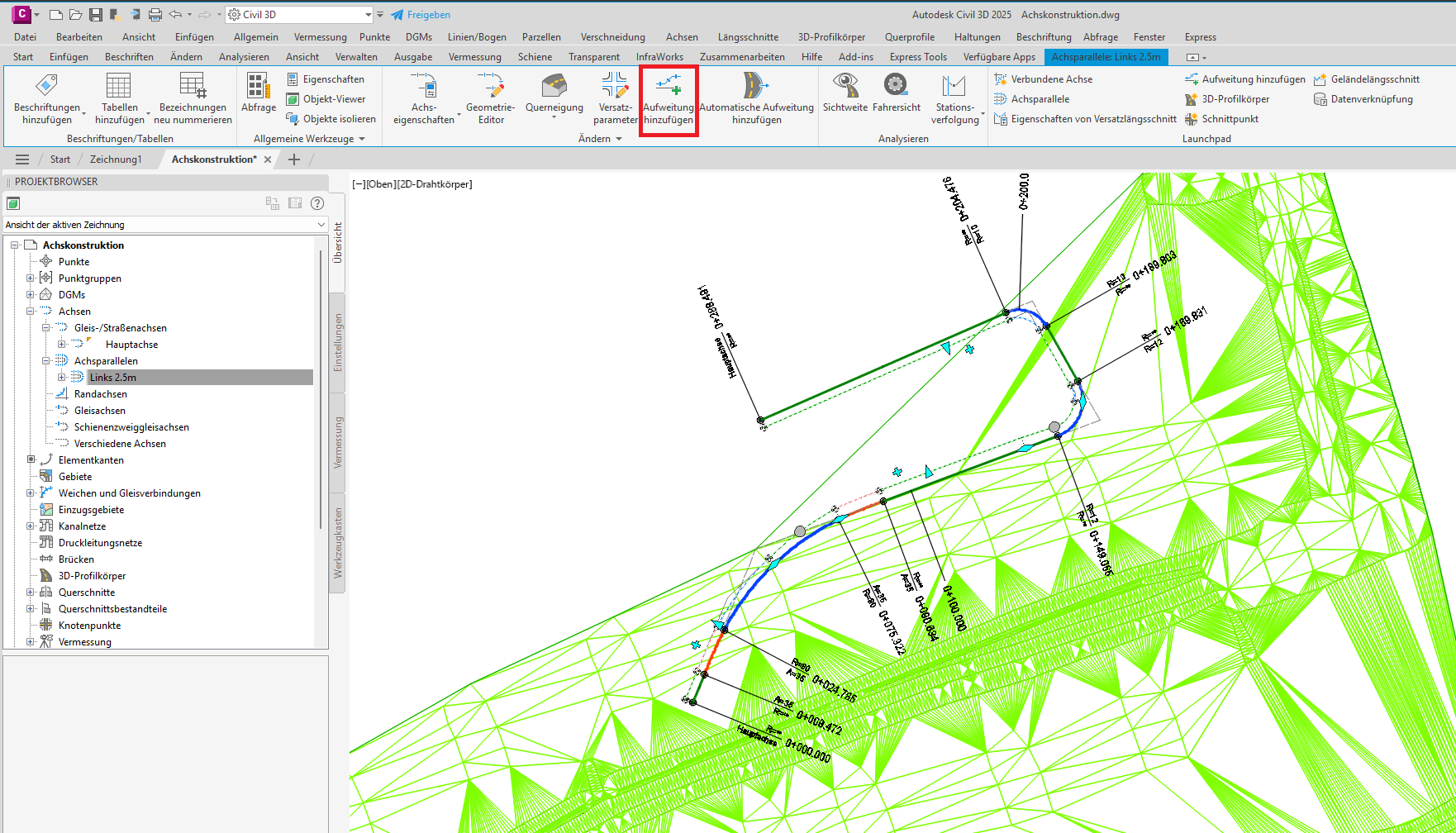The image size is (1456, 833).
Task: Click Aufweitung hinzufügen in the Ändern panel
Action: point(669,98)
